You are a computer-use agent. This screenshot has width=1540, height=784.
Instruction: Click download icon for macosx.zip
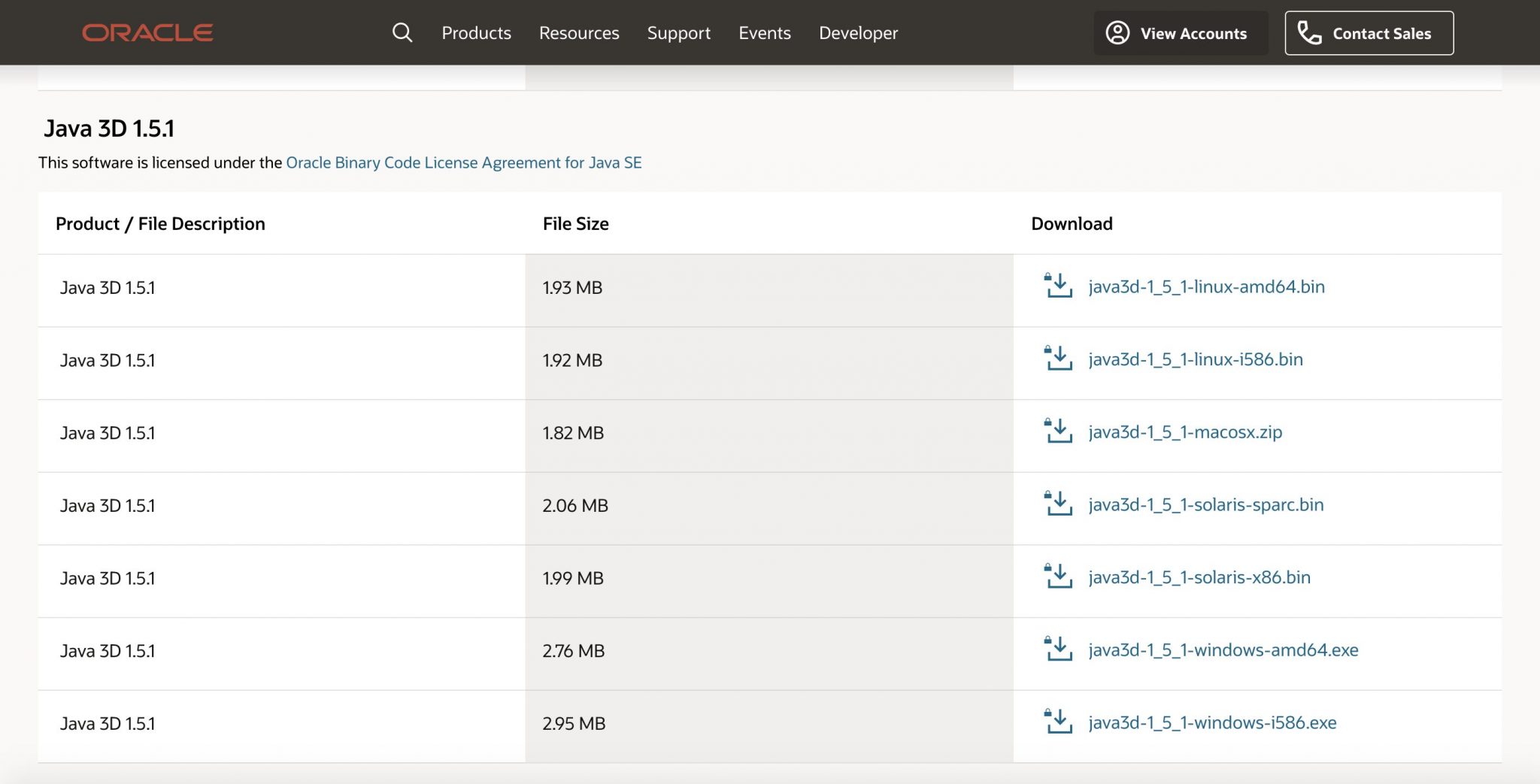1059,432
